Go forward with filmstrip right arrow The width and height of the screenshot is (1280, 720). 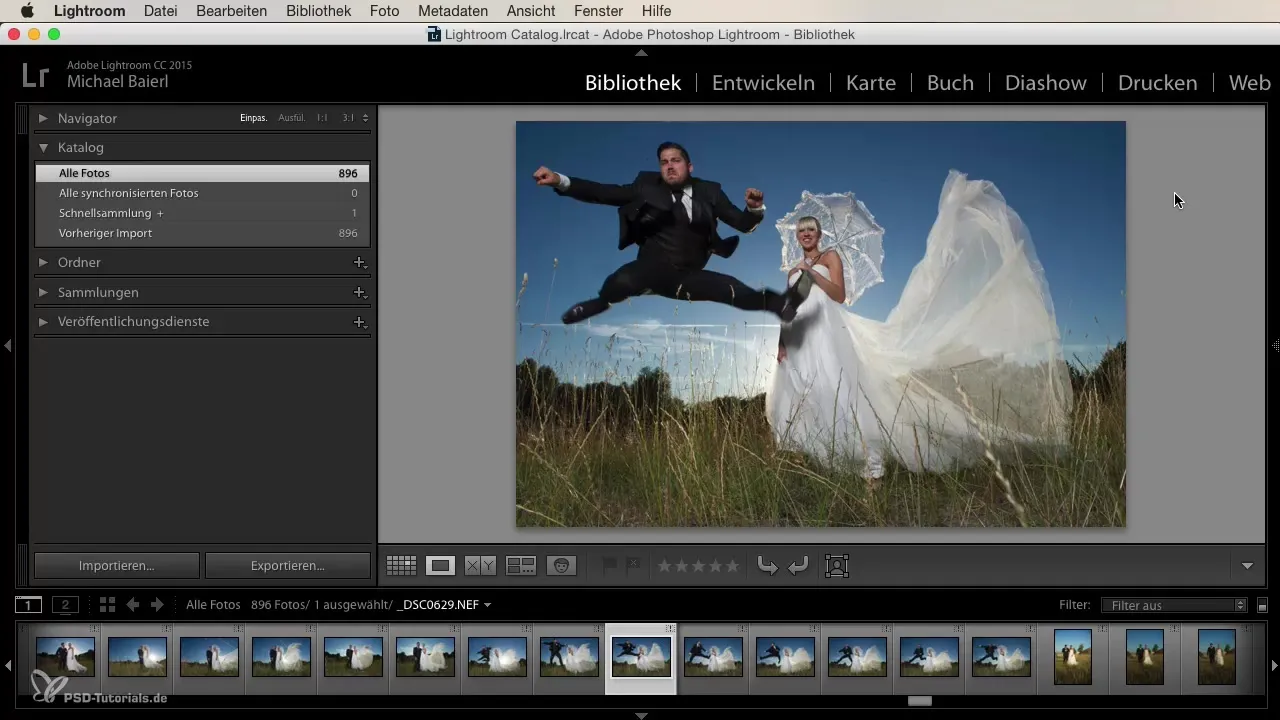coord(156,605)
